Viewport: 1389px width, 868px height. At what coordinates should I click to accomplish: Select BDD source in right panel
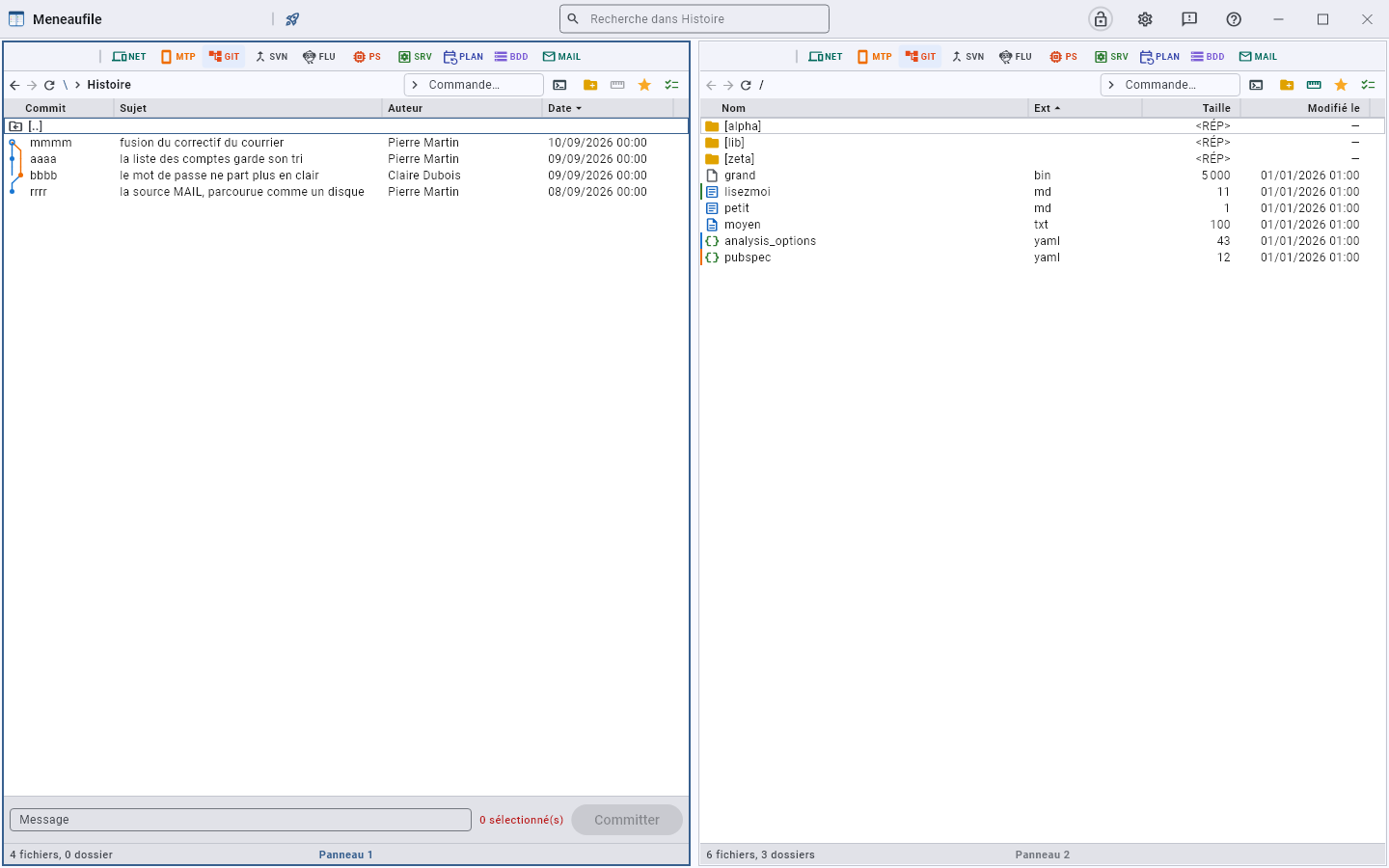click(1208, 57)
